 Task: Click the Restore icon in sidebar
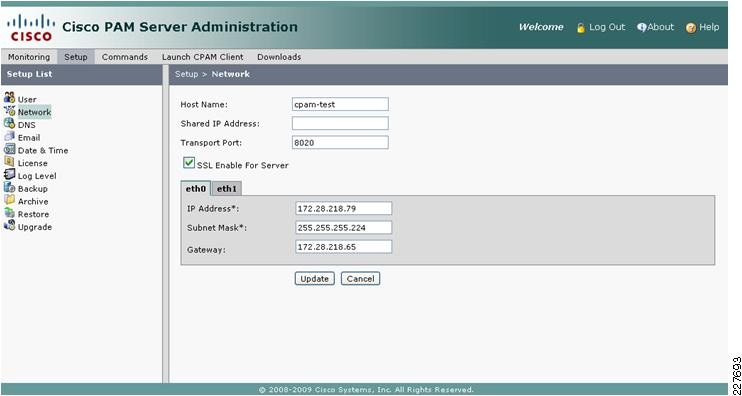9,213
